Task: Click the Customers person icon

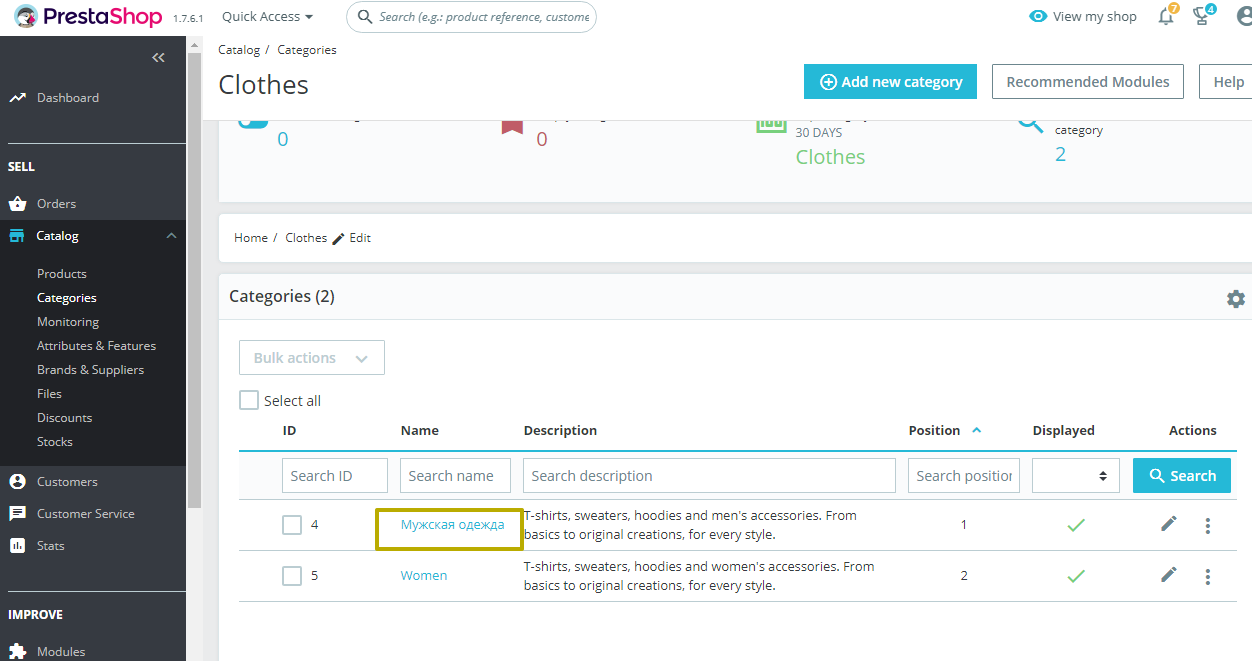Action: [17, 482]
